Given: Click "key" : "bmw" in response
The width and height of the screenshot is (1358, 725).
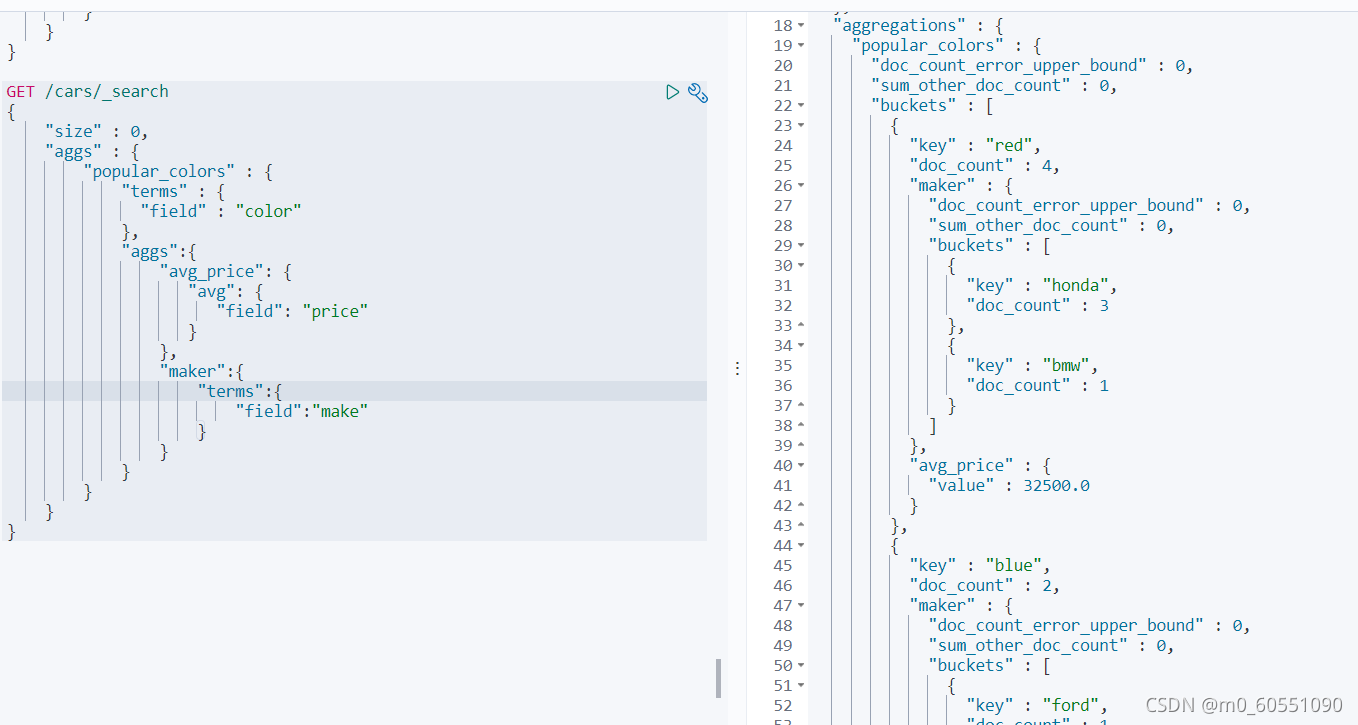Looking at the screenshot, I should pos(1033,365).
